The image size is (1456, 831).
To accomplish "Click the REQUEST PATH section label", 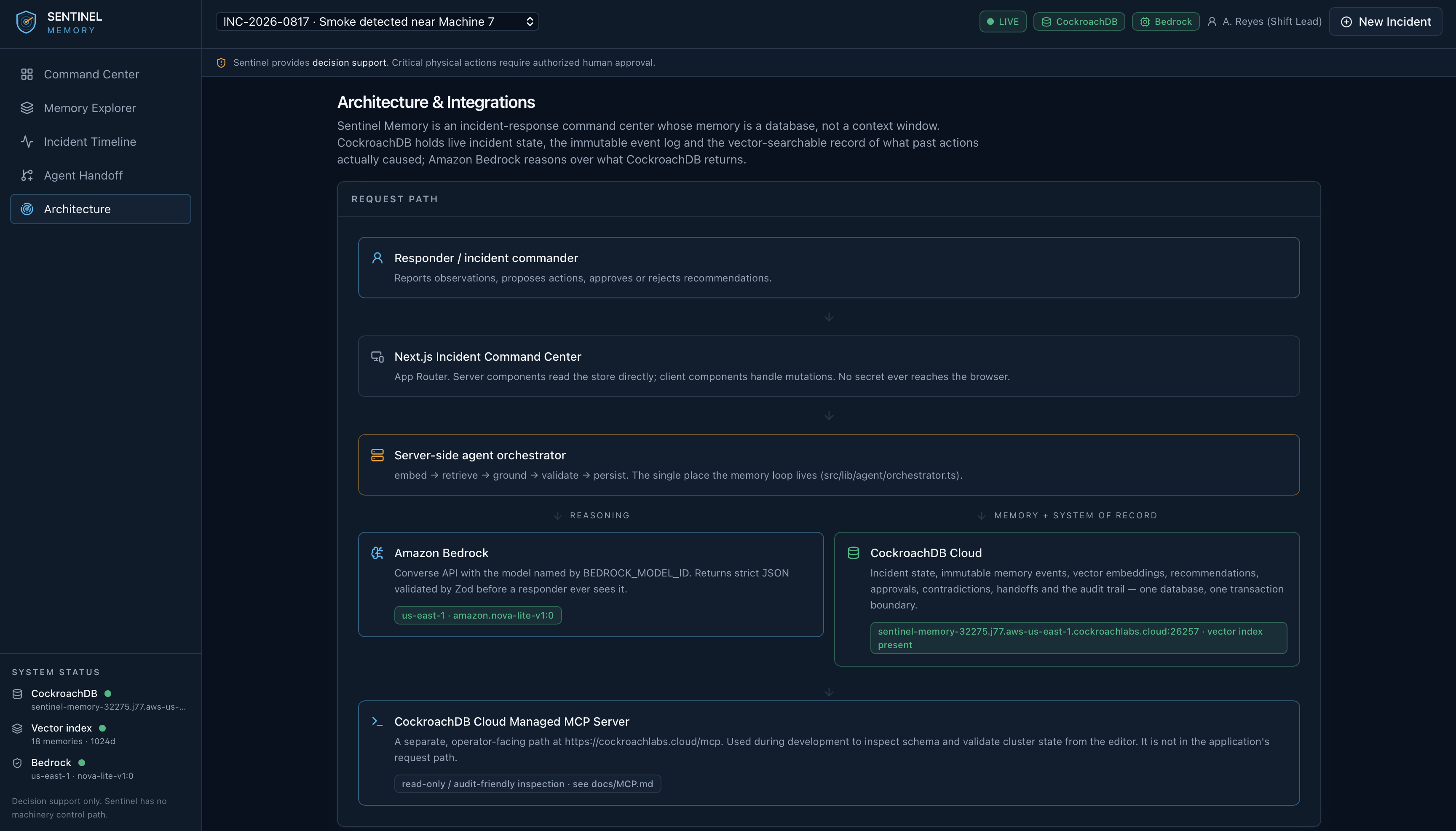I will [x=395, y=199].
